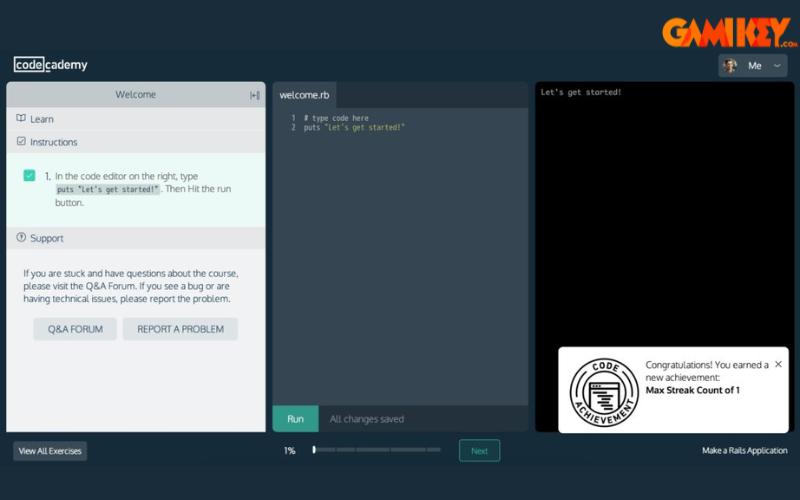Click the checklist icon beside Instructions

21,141
